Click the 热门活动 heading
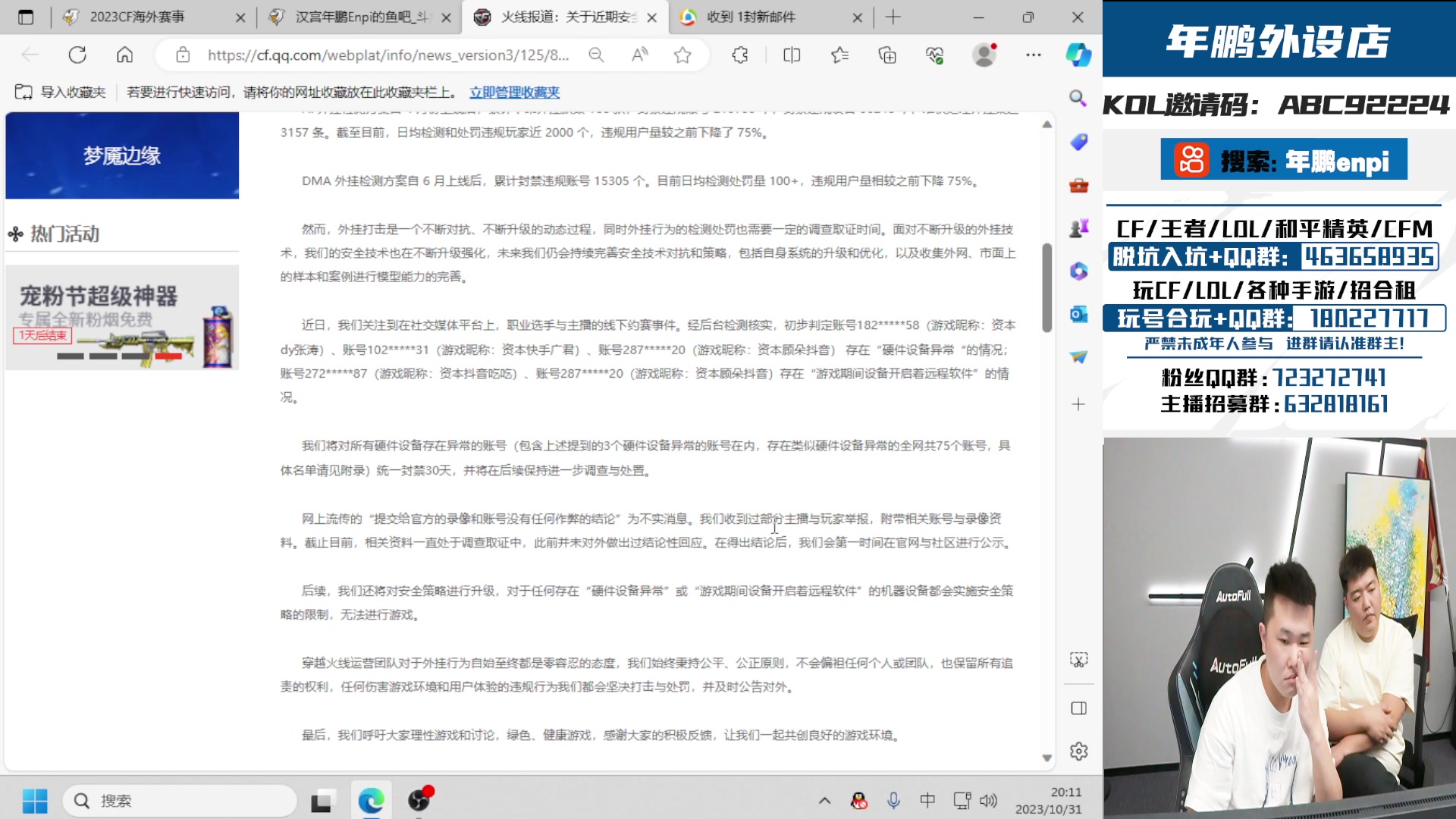 click(64, 234)
